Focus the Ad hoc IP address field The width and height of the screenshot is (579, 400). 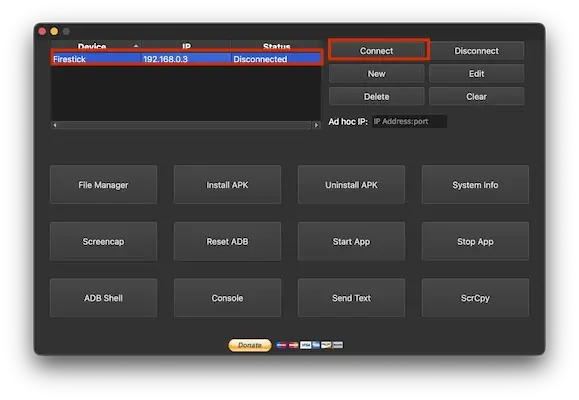409,122
